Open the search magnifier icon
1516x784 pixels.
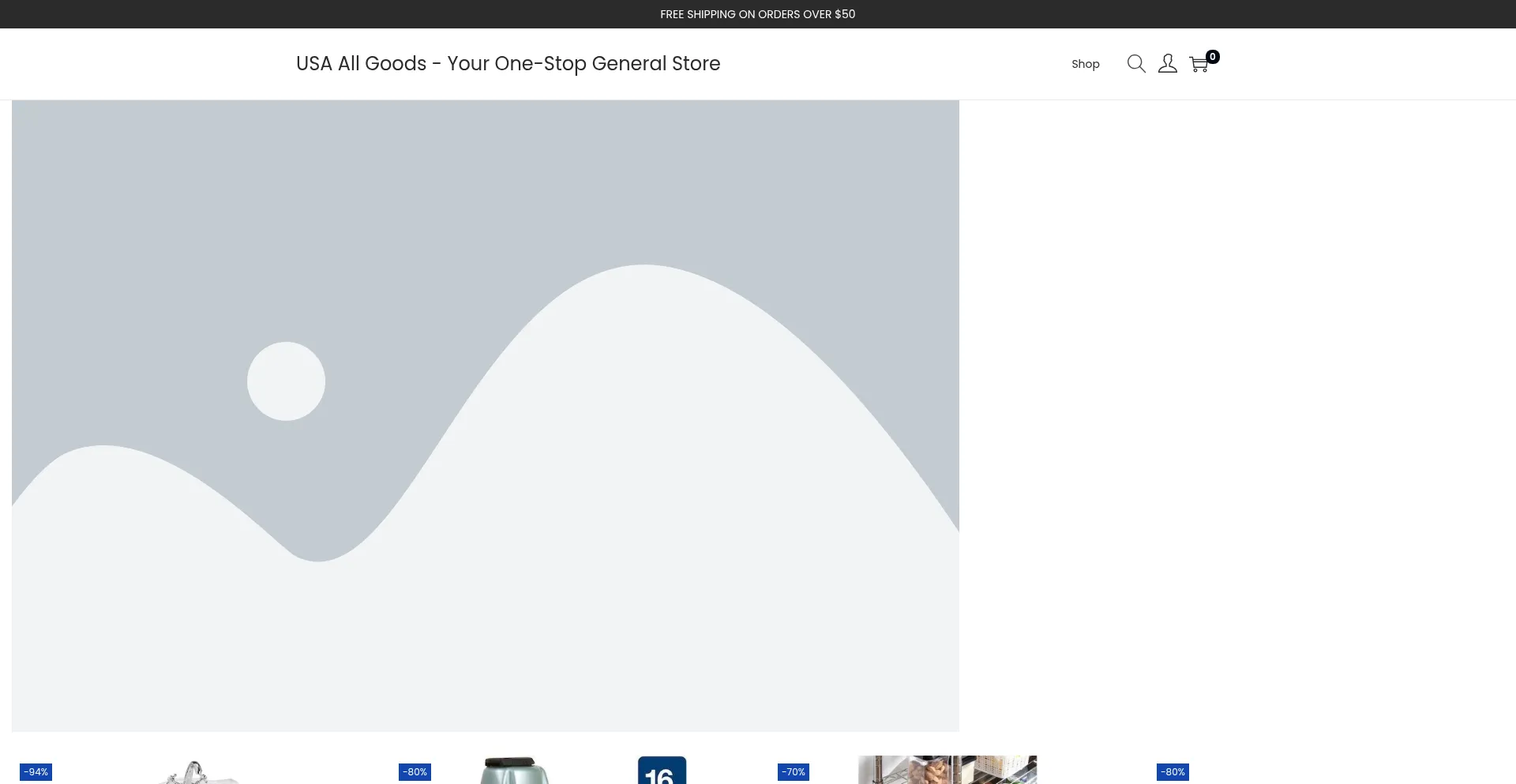pyautogui.click(x=1136, y=64)
